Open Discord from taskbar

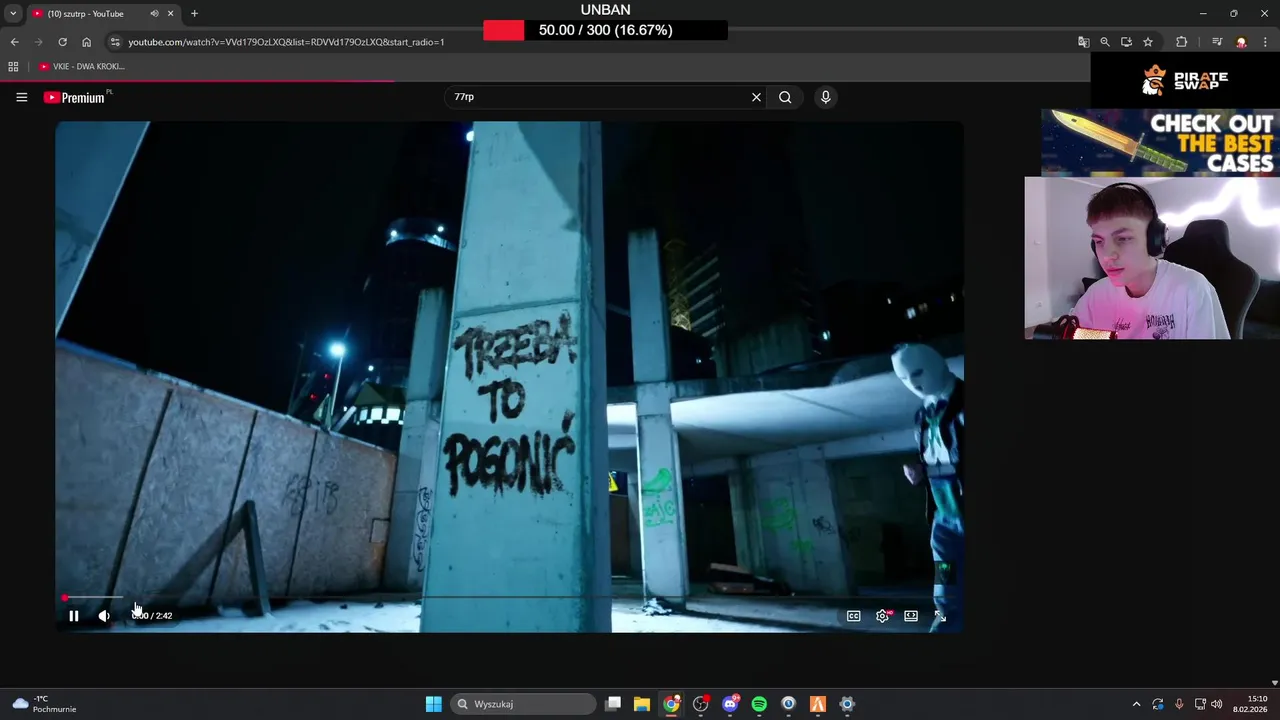tap(730, 704)
